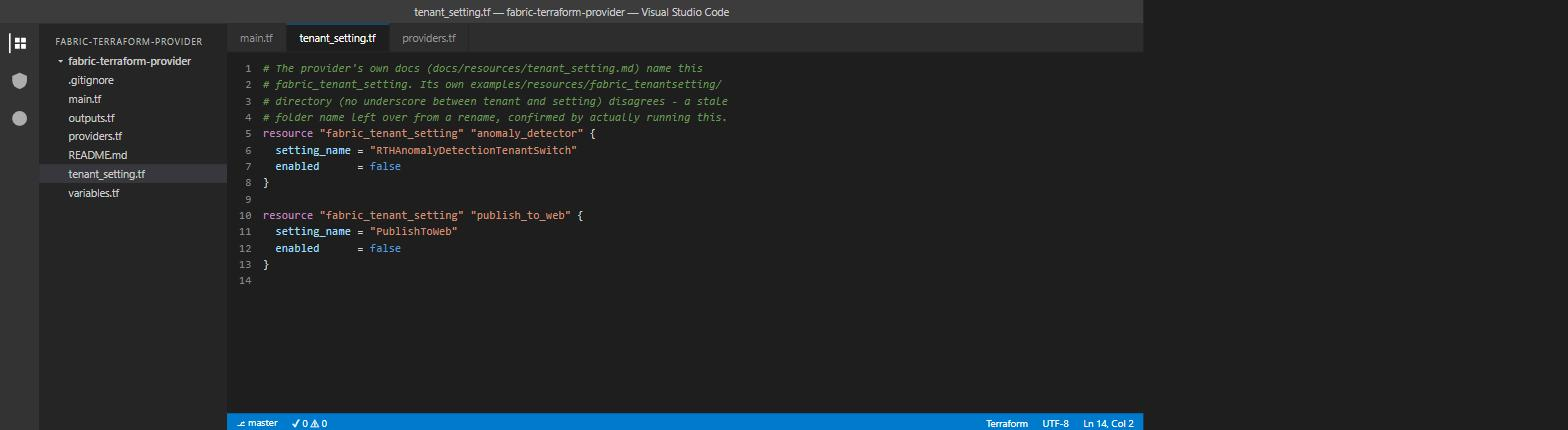Image resolution: width=1568 pixels, height=430 pixels.
Task: Open providers.tf from the file tree
Action: pos(95,136)
